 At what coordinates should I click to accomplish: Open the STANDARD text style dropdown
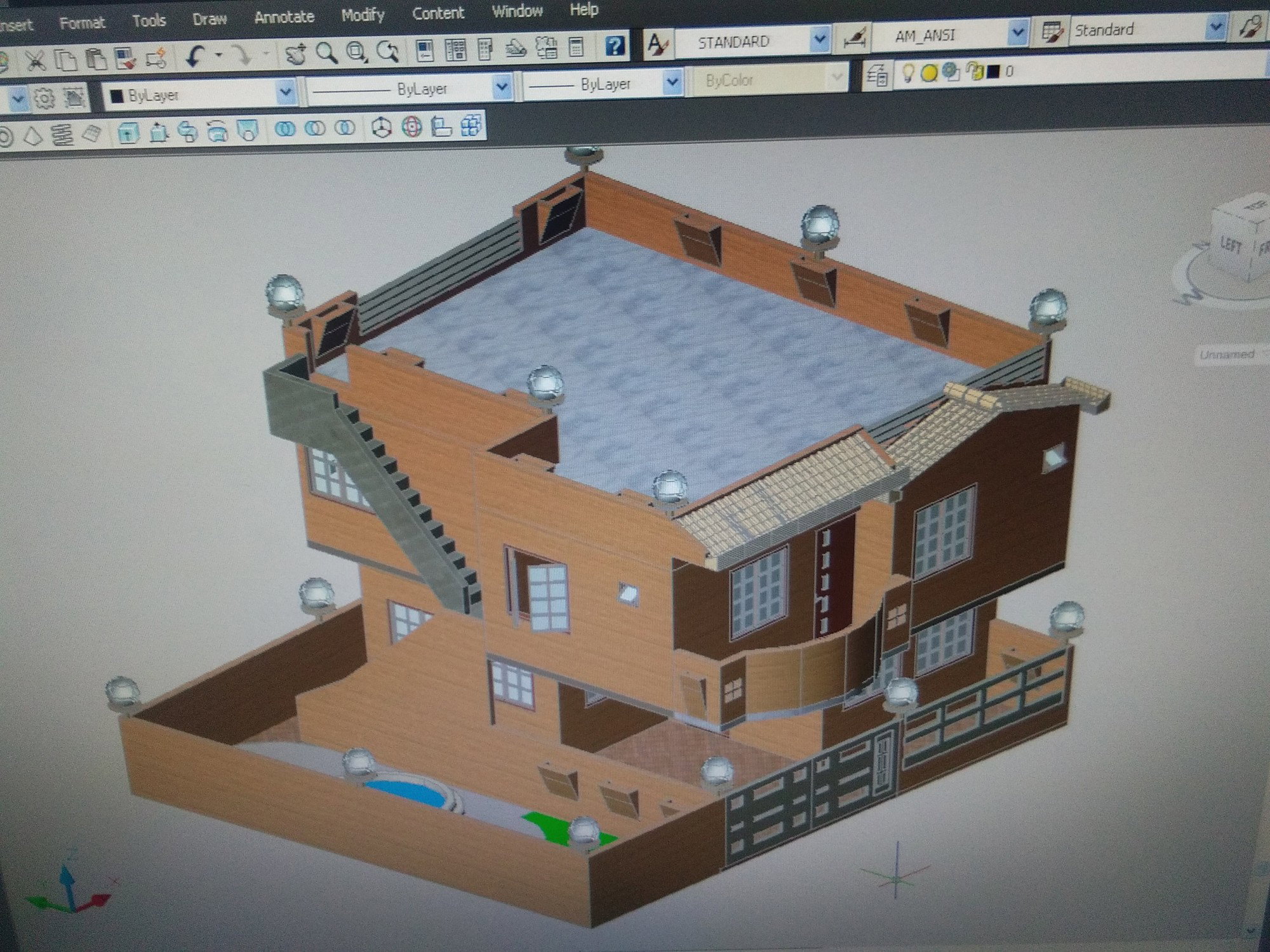click(x=820, y=40)
